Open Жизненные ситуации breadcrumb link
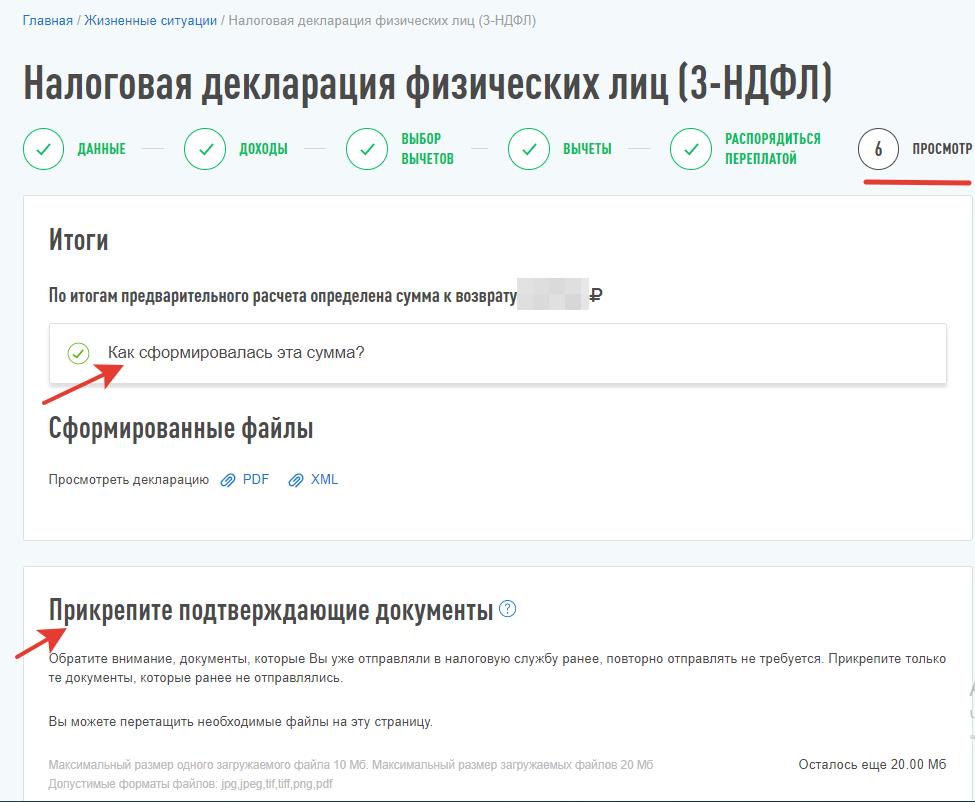 tap(151, 20)
